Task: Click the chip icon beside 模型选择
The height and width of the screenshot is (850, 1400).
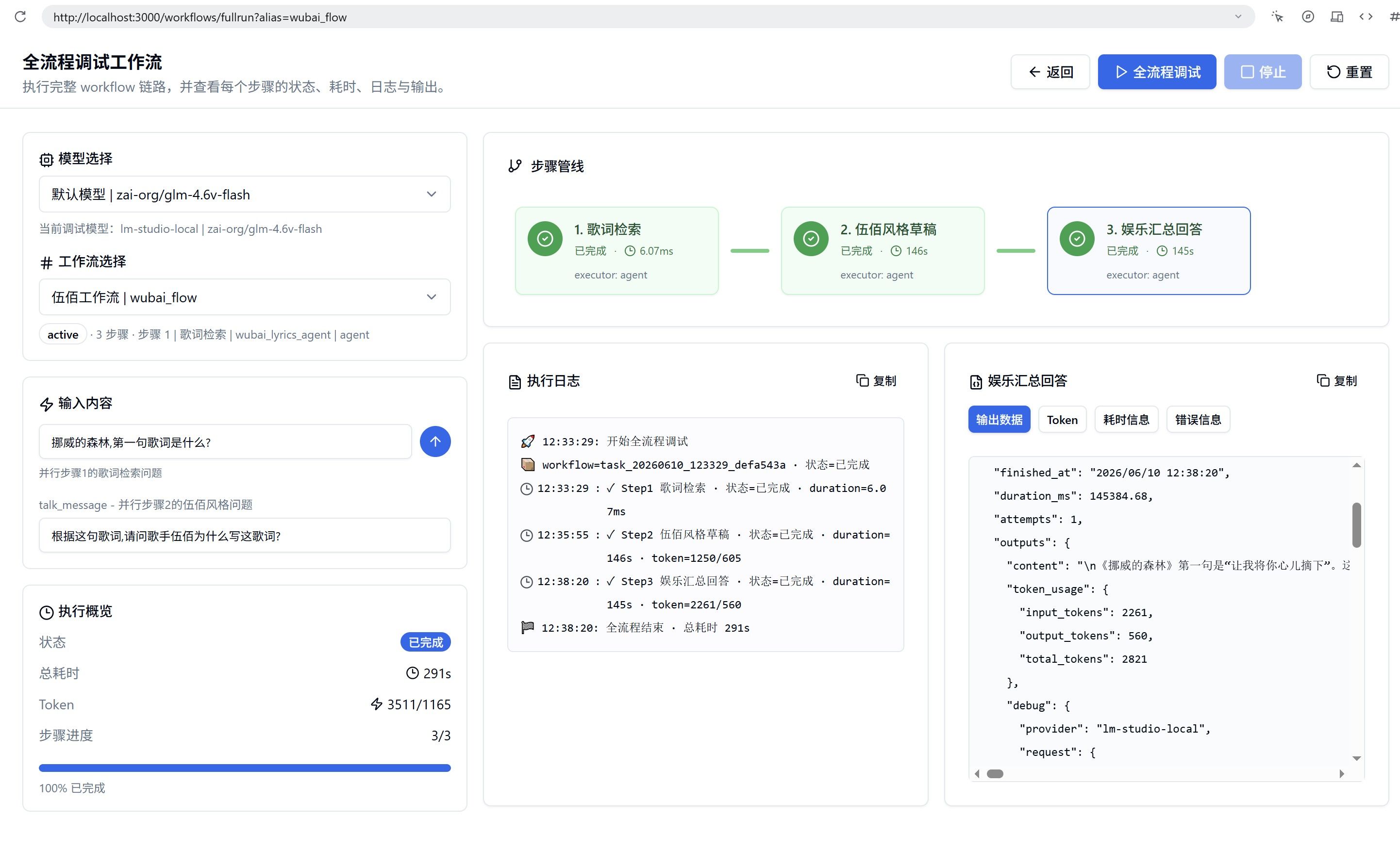Action: (x=46, y=160)
